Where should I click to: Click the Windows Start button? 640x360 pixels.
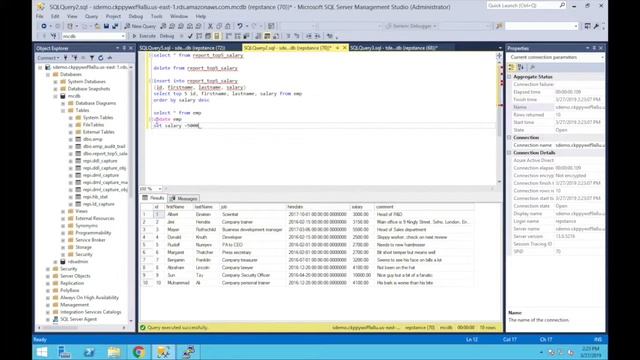42,352
